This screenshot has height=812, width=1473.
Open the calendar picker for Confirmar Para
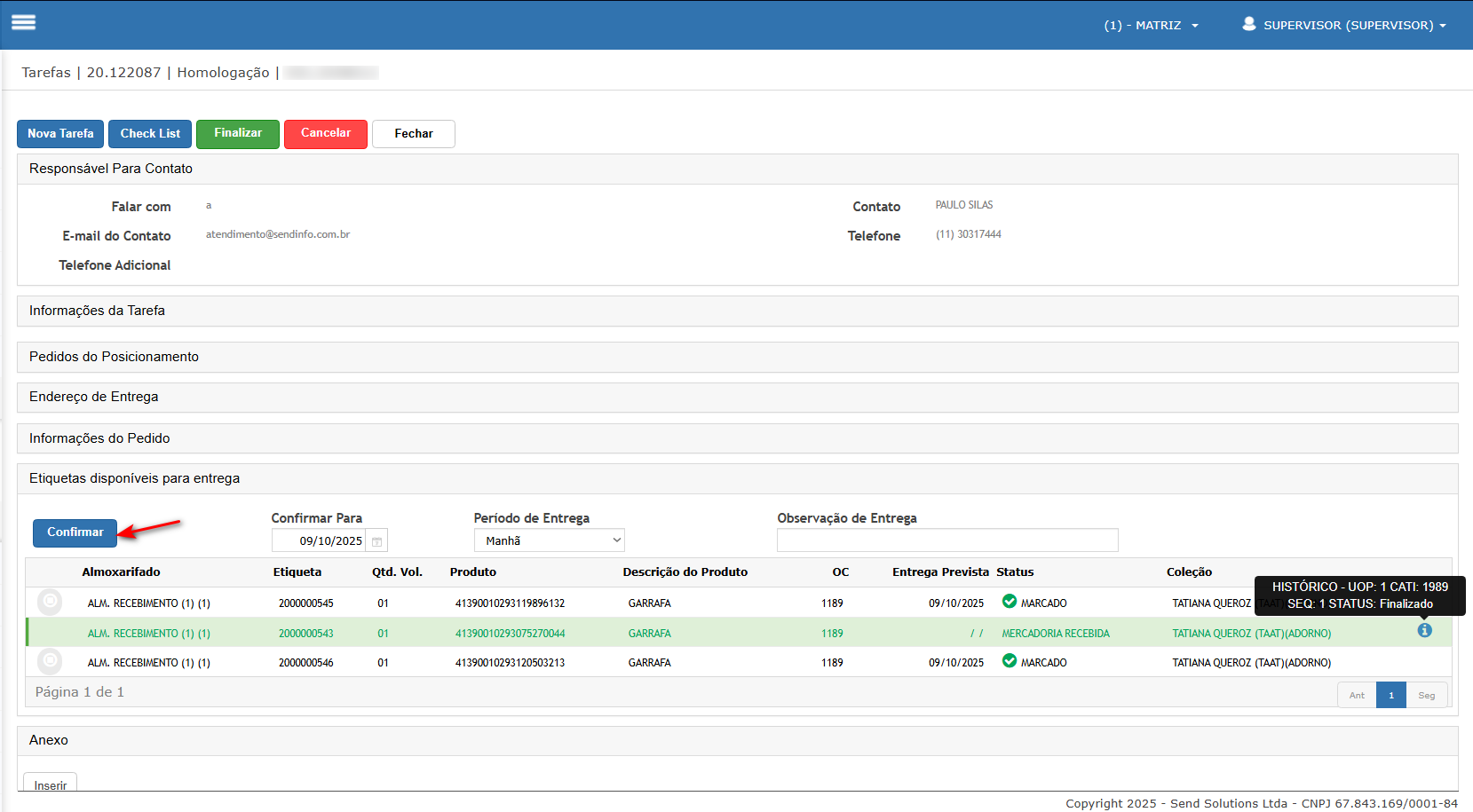tap(376, 541)
